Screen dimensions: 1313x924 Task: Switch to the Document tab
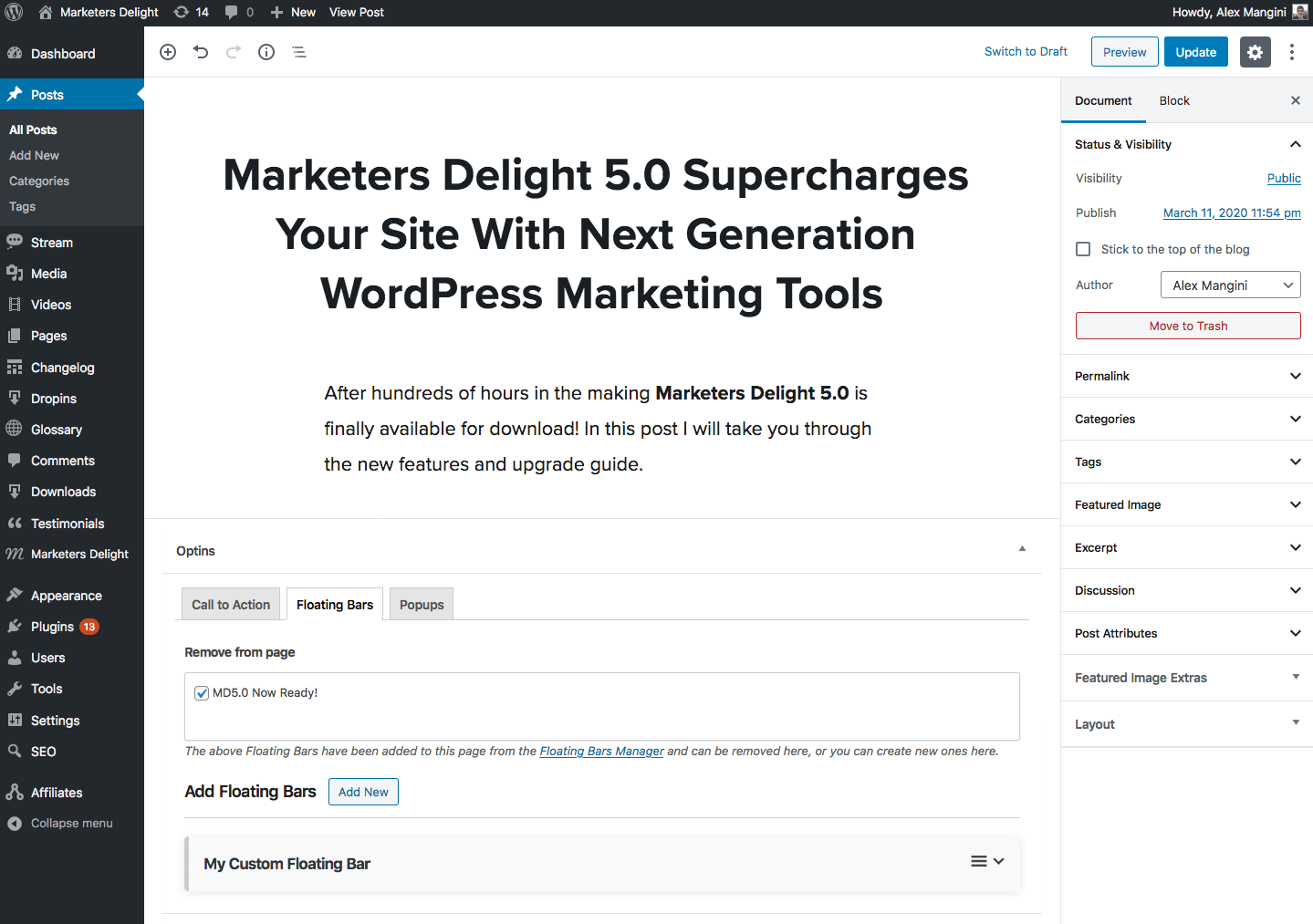[1103, 100]
